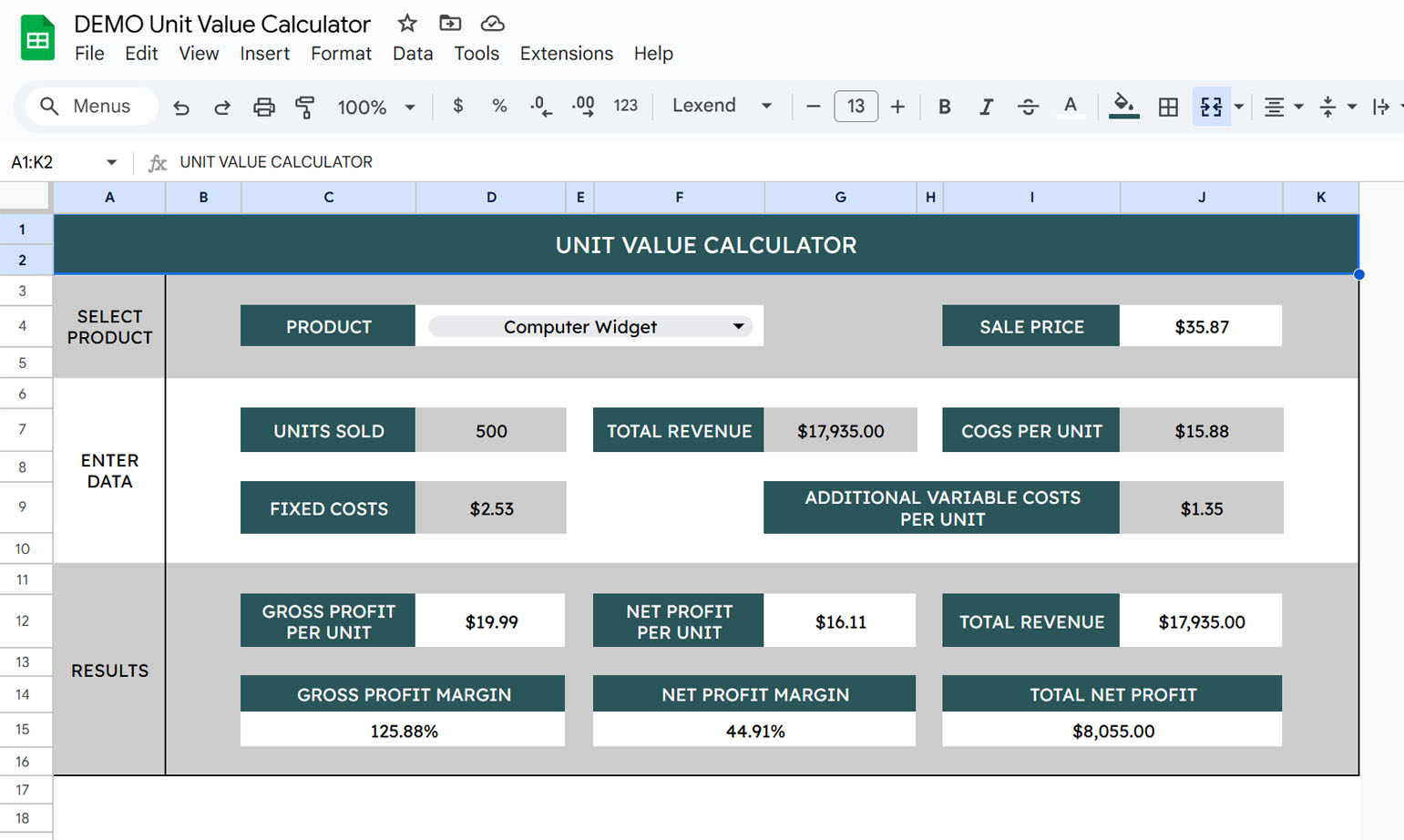Select the Paint format roller icon
The height and width of the screenshot is (840, 1404).
[305, 108]
